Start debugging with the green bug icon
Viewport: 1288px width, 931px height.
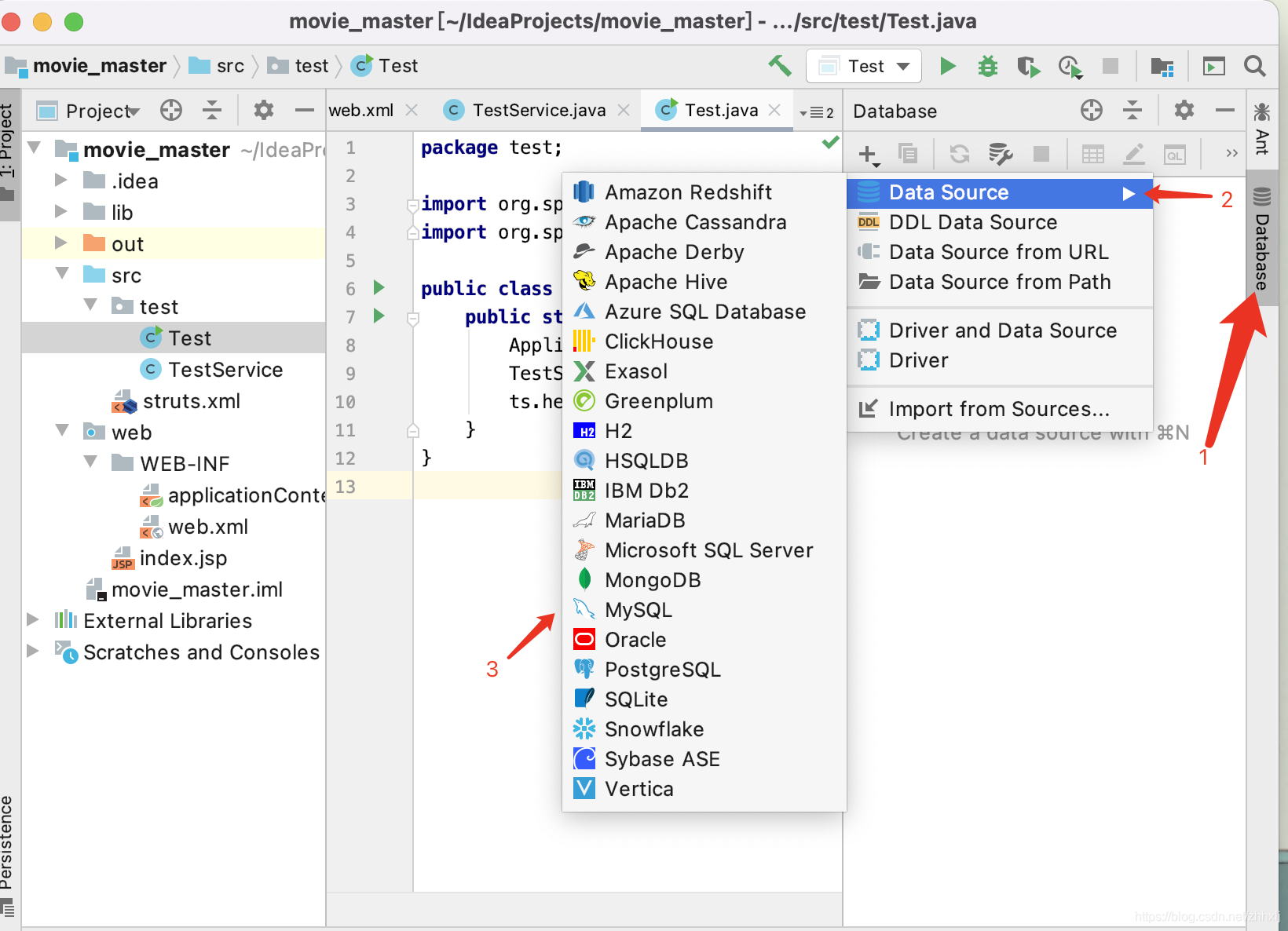pyautogui.click(x=988, y=66)
